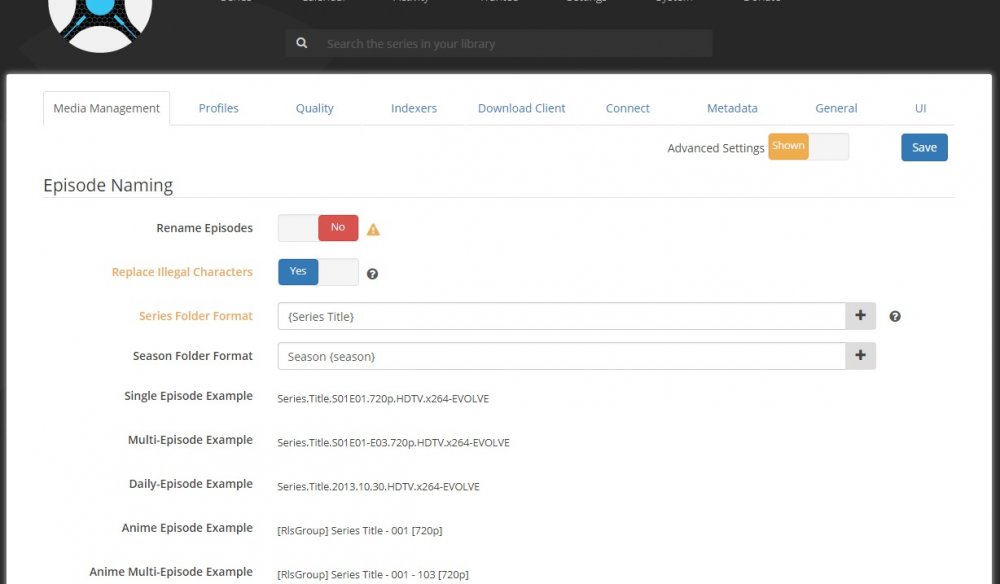Focus the series search field
This screenshot has width=1000, height=584.
[514, 43]
